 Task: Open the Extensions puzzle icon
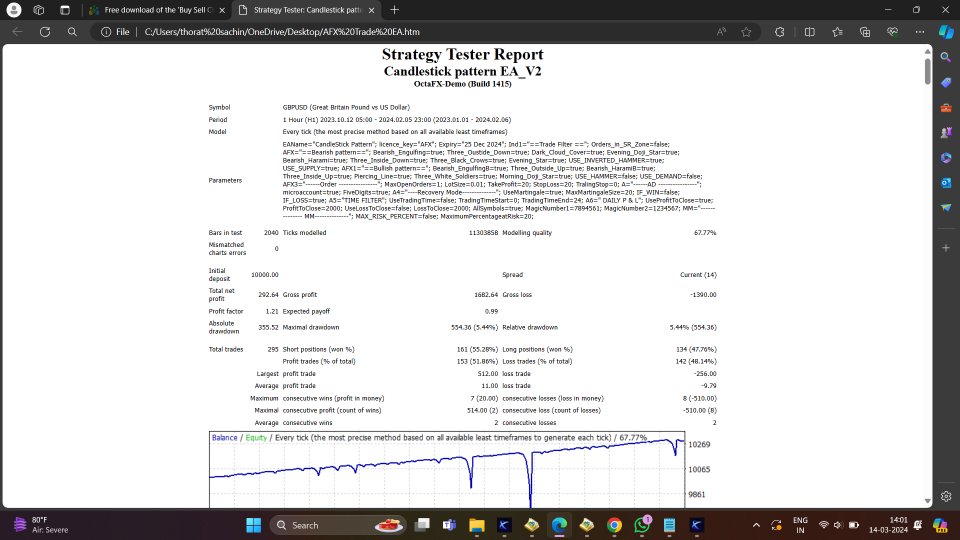click(779, 32)
